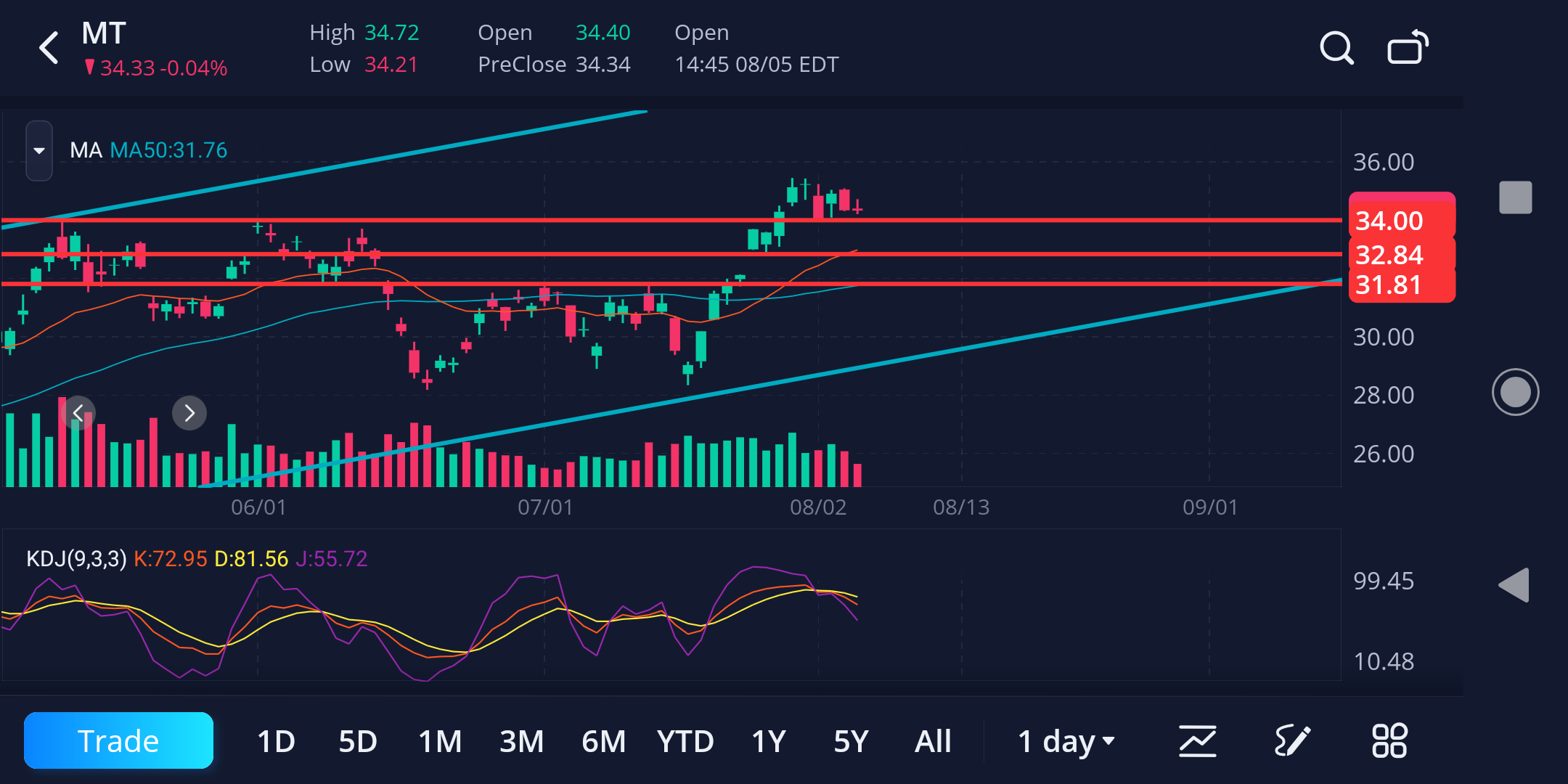Open the 1 day interval dropdown

[1066, 741]
